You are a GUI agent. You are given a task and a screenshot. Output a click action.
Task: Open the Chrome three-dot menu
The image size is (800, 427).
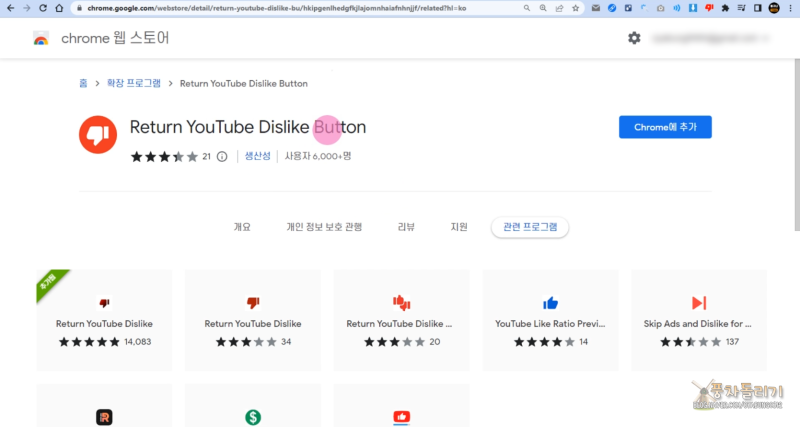click(x=790, y=8)
